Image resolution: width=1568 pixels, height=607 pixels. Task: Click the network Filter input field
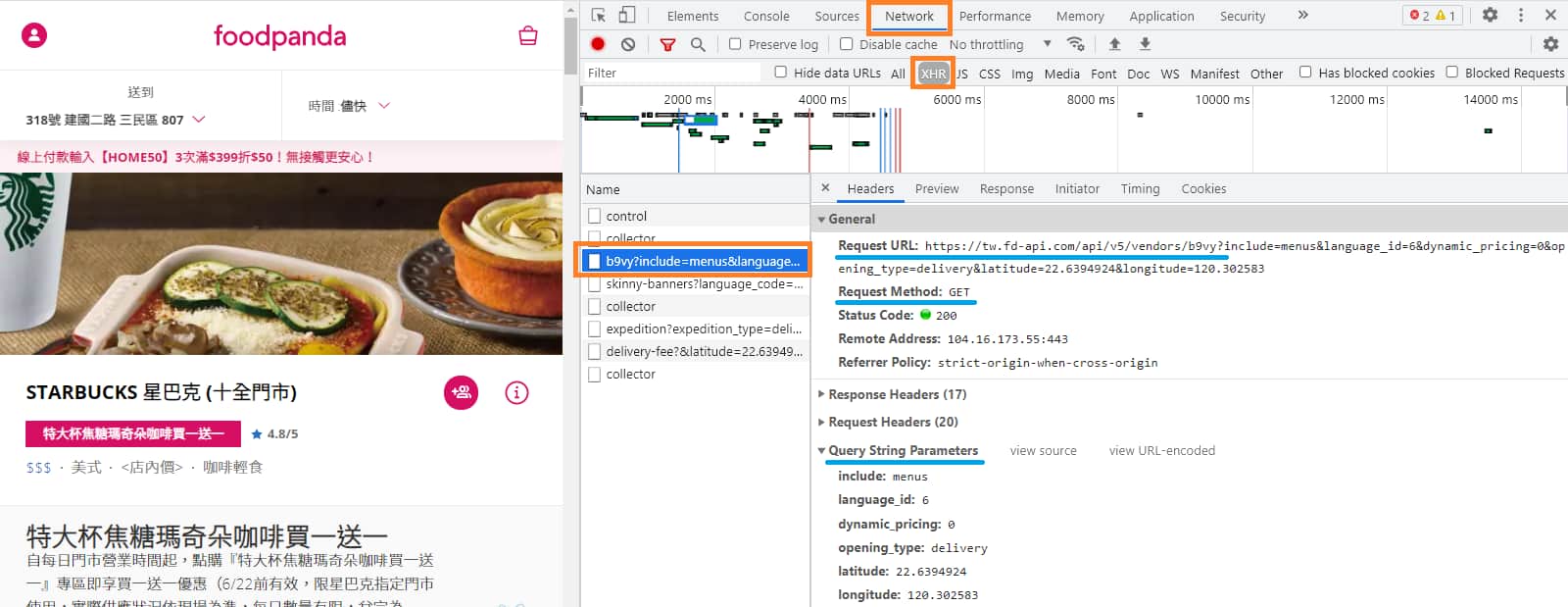[x=671, y=73]
